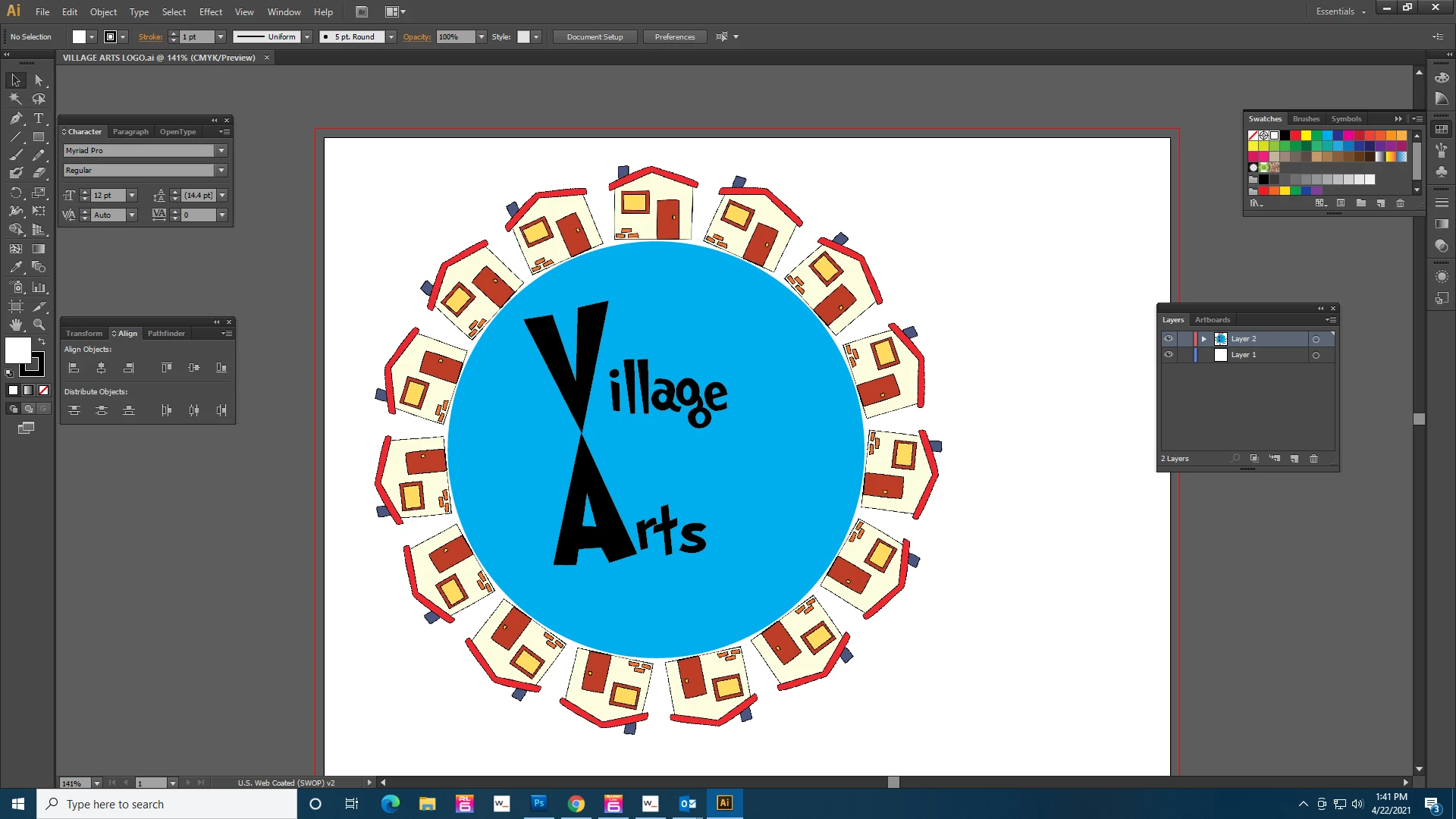Viewport: 1456px width, 819px height.
Task: Select the Magic Wand tool
Action: [x=15, y=99]
